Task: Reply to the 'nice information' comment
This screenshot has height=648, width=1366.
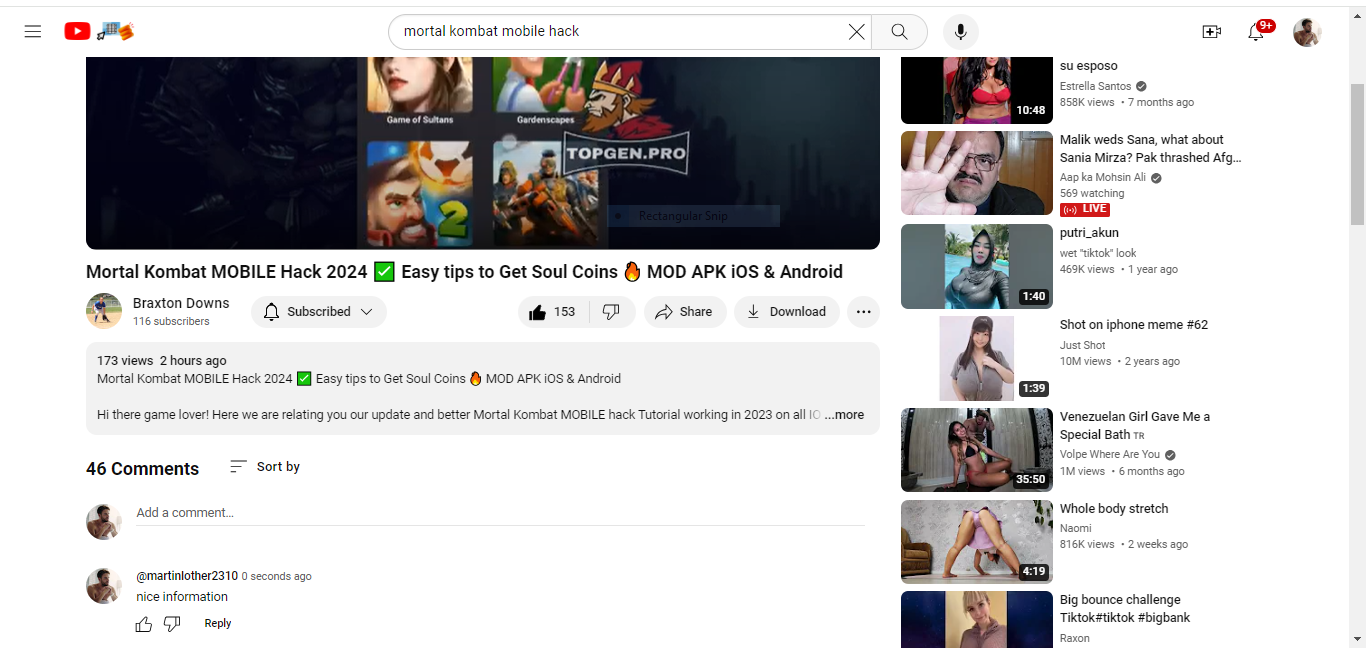Action: pyautogui.click(x=218, y=623)
